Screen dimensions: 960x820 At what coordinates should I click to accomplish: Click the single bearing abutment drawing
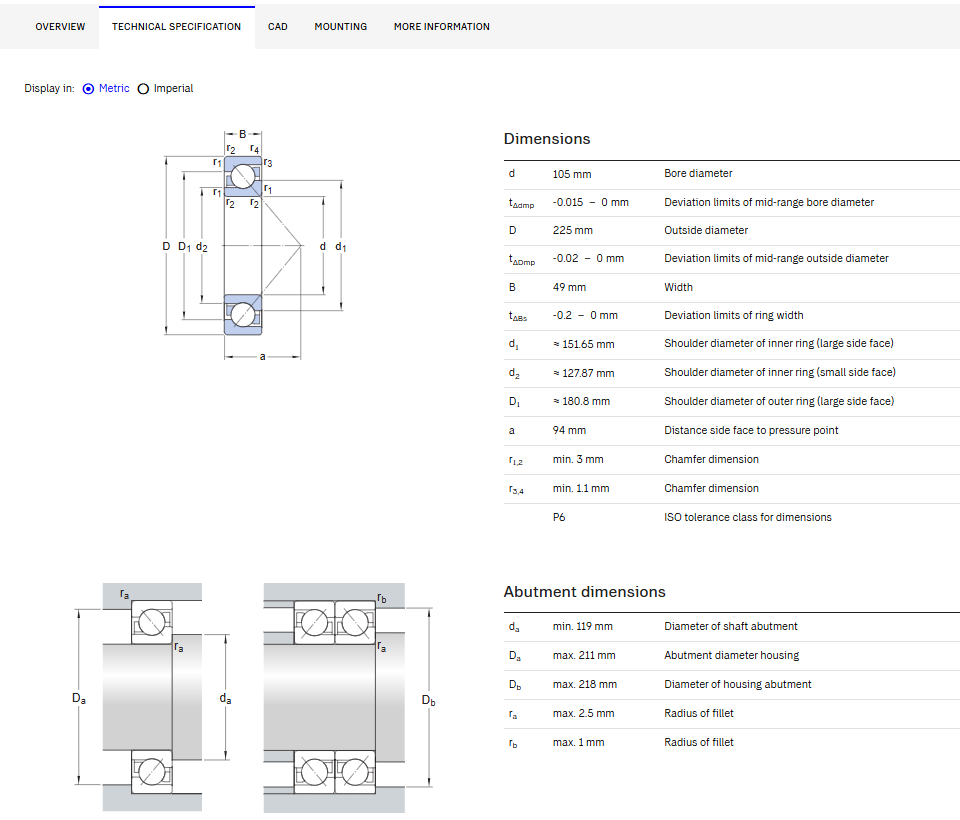pos(152,697)
